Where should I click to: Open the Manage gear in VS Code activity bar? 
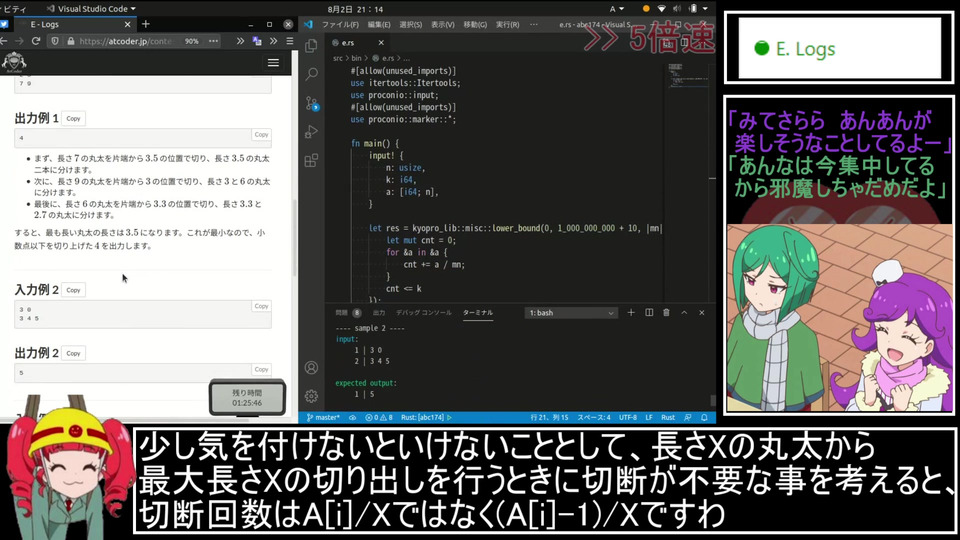click(x=311, y=396)
